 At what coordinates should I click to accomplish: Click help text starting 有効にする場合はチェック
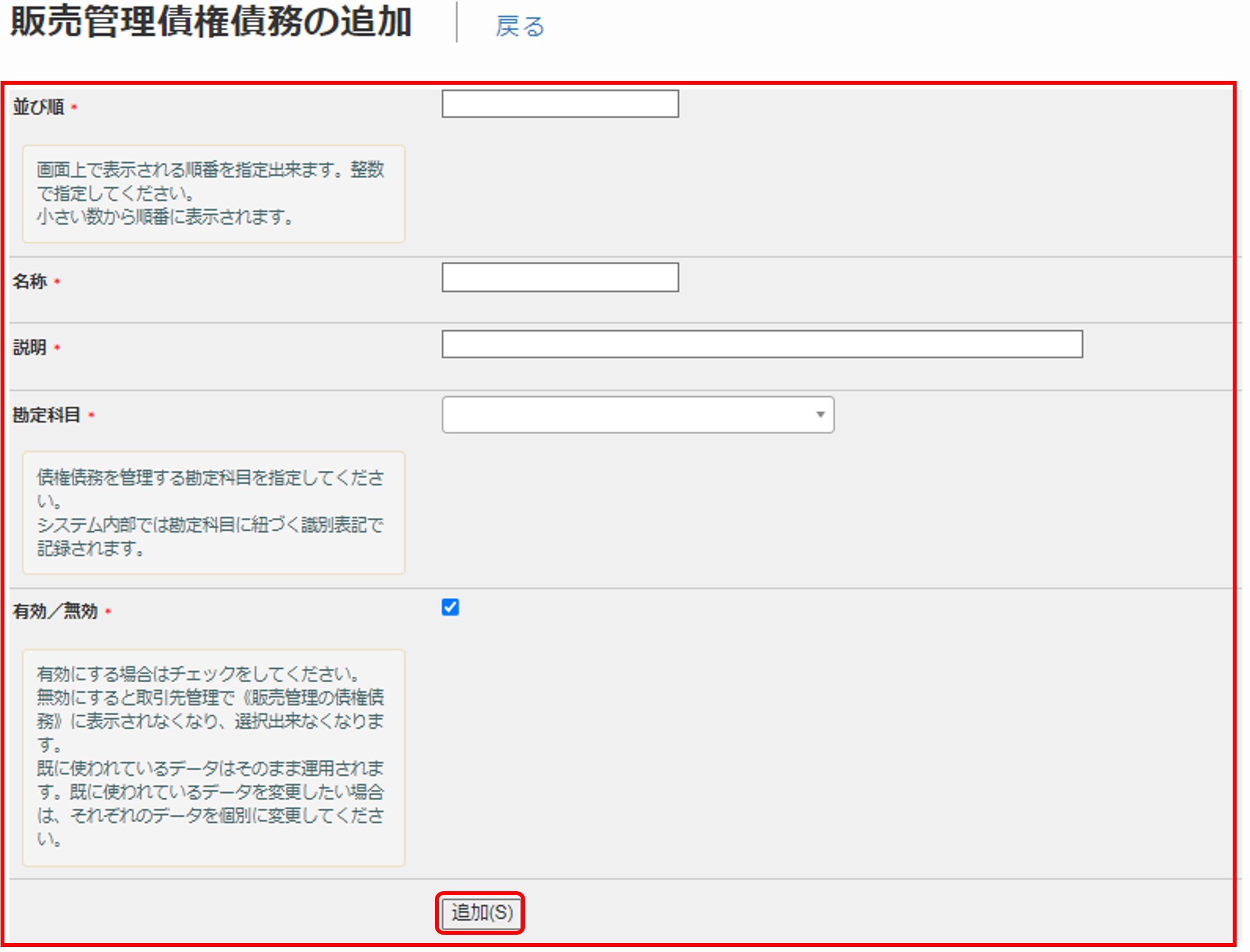click(x=211, y=756)
